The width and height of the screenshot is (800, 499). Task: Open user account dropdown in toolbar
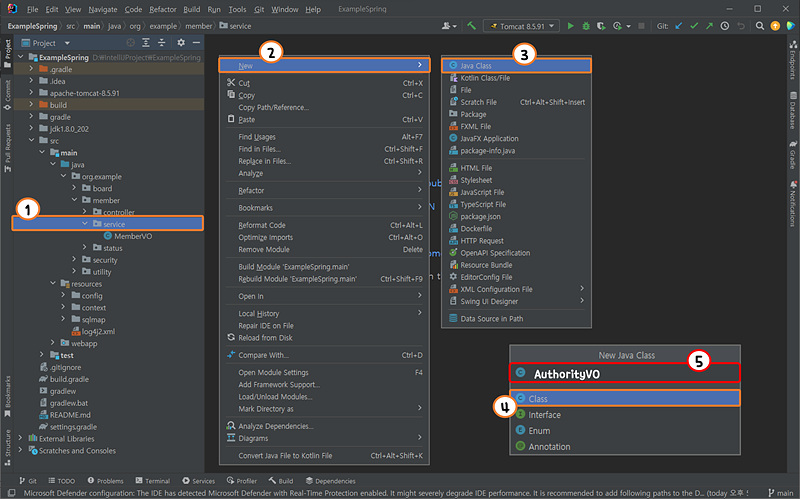click(449, 26)
